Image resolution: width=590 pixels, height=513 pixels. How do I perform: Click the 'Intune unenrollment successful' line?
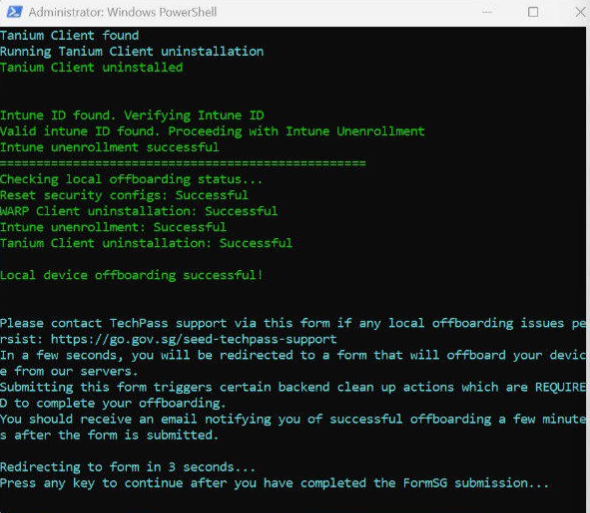pyautogui.click(x=109, y=147)
